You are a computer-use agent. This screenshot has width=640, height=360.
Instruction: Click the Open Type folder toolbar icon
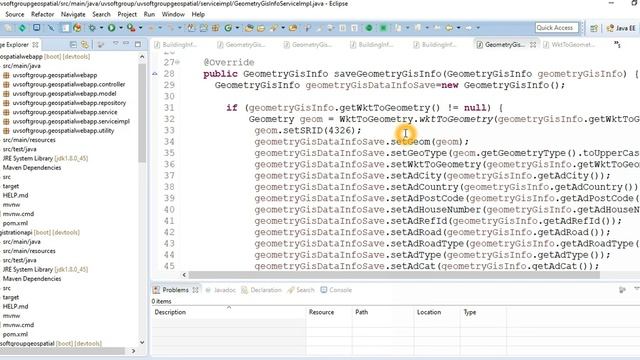point(249,28)
